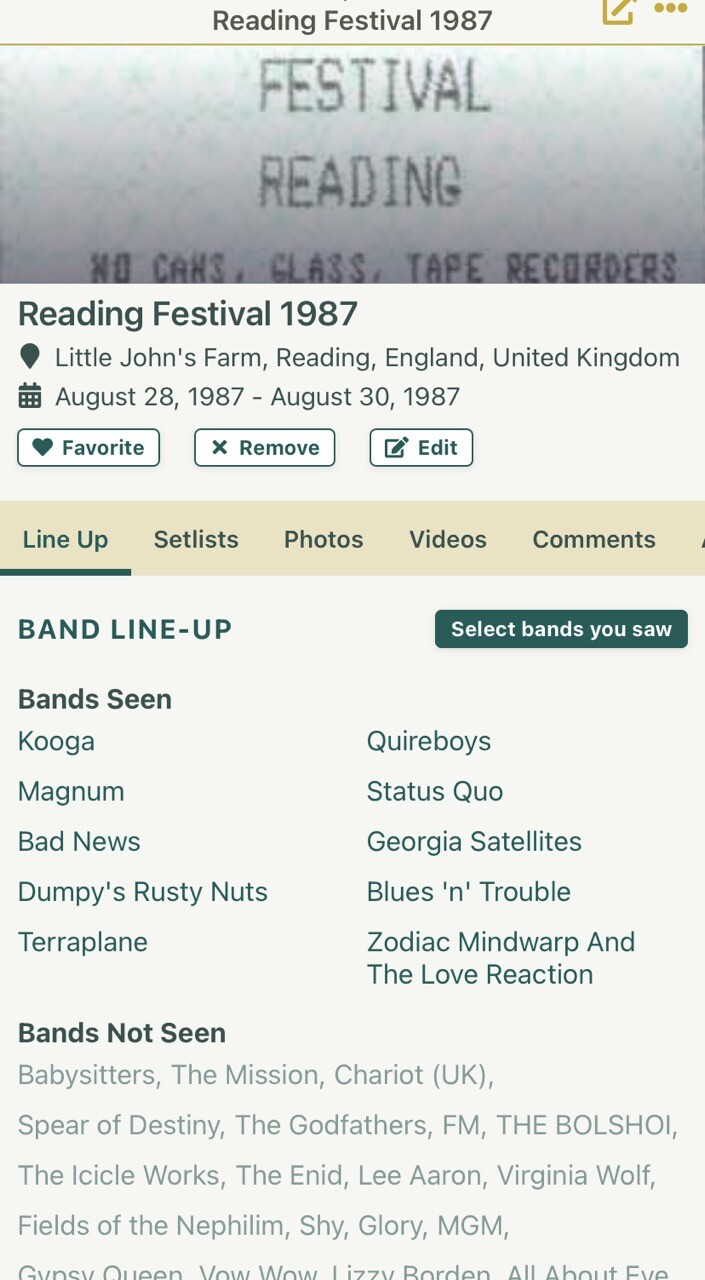Tap the edit pencil icon in header
The width and height of the screenshot is (705, 1280).
(x=618, y=11)
